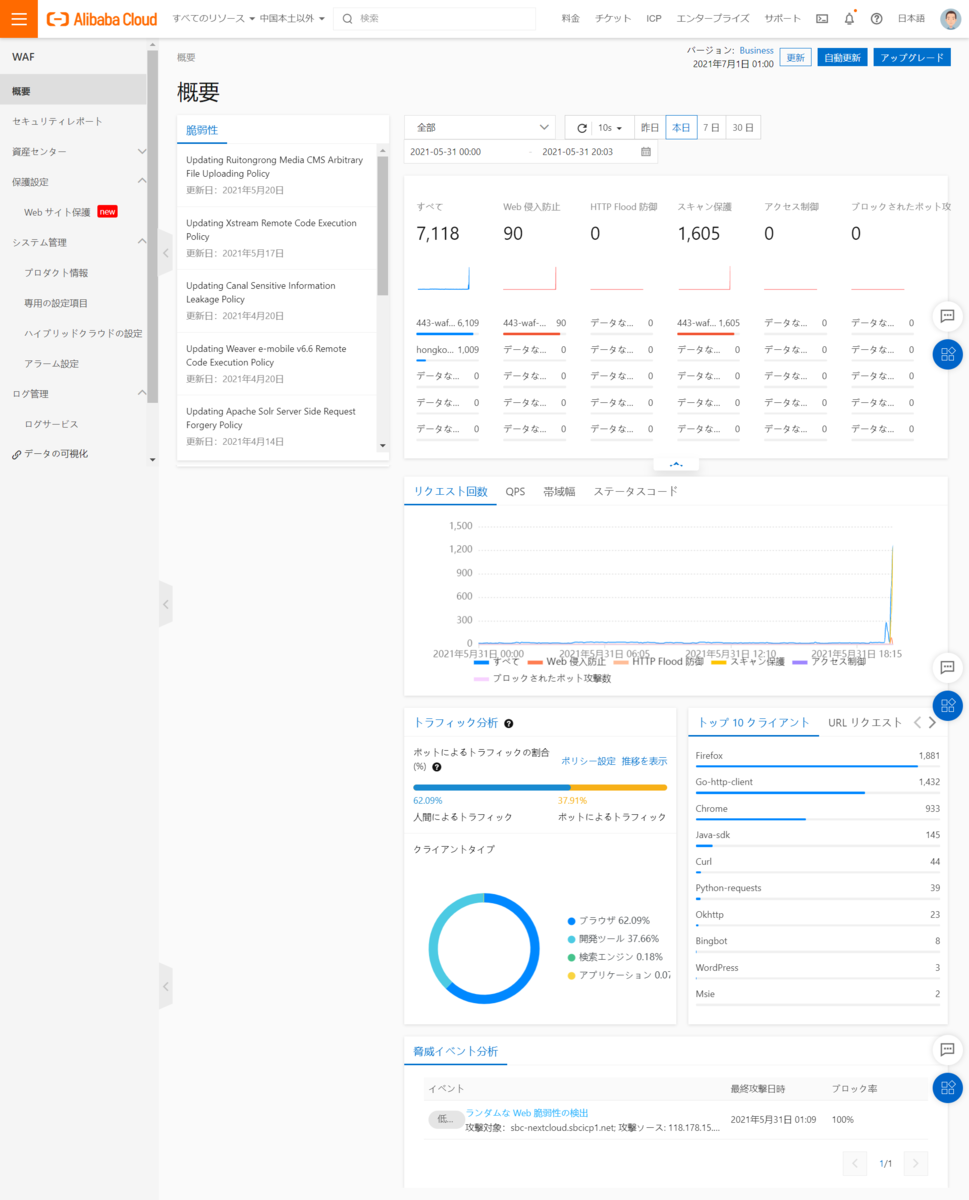Image resolution: width=969 pixels, height=1200 pixels.
Task: Open help icon for bot traffic ratio
Action: (x=437, y=767)
